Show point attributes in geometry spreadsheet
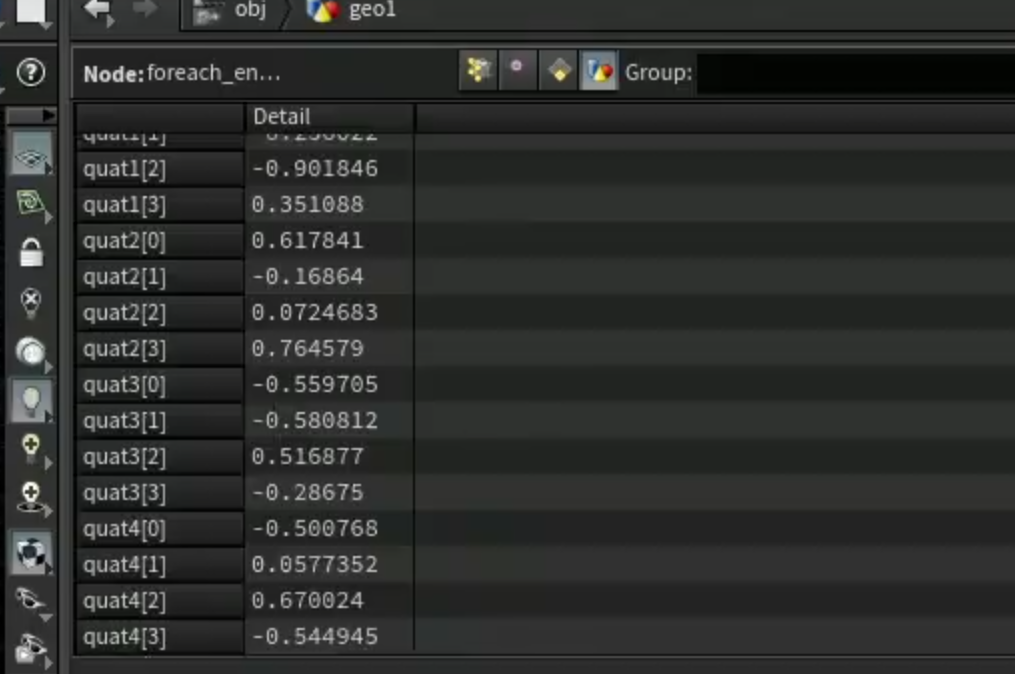 coord(478,71)
